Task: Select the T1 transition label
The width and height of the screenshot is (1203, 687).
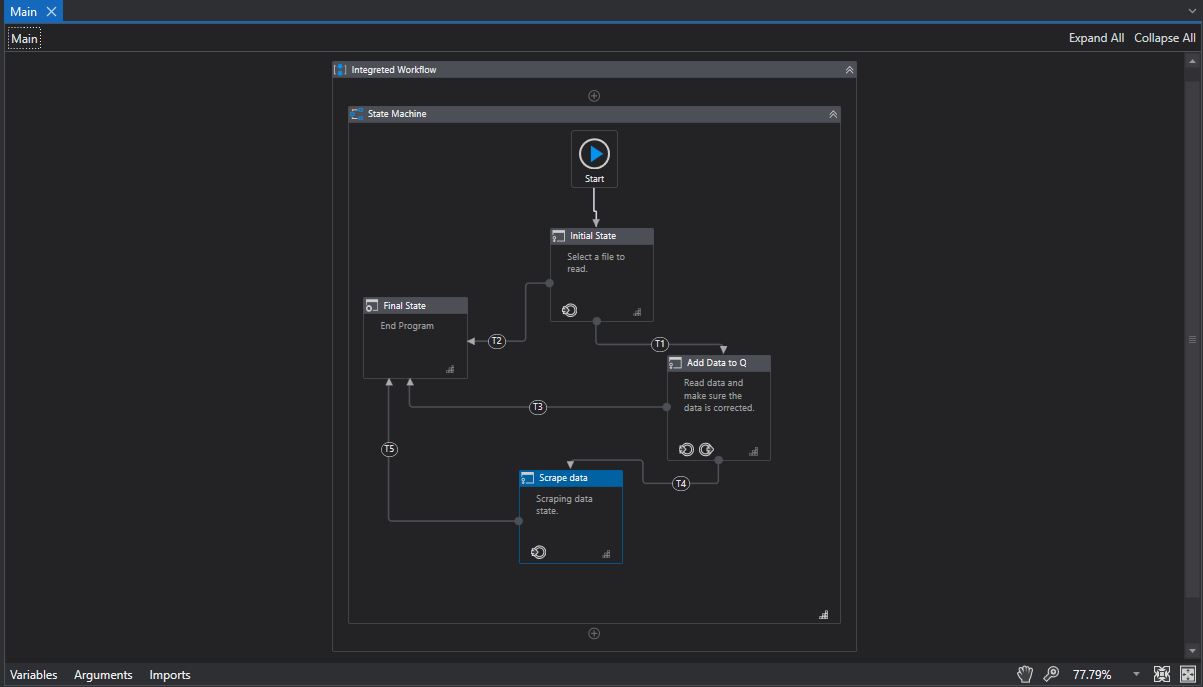Action: point(660,344)
